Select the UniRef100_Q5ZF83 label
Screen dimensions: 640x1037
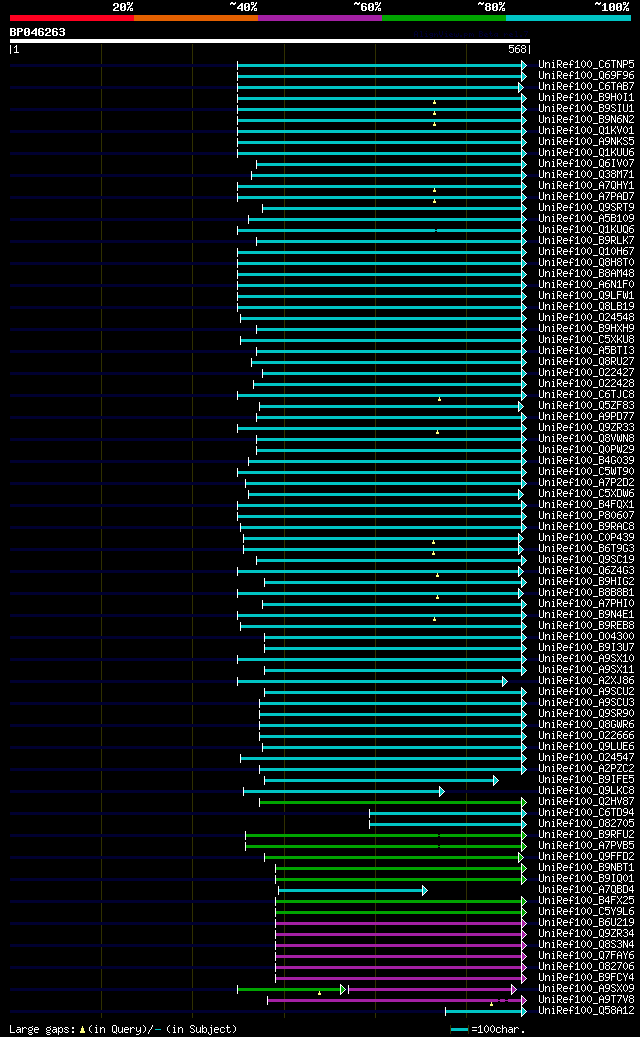click(586, 405)
